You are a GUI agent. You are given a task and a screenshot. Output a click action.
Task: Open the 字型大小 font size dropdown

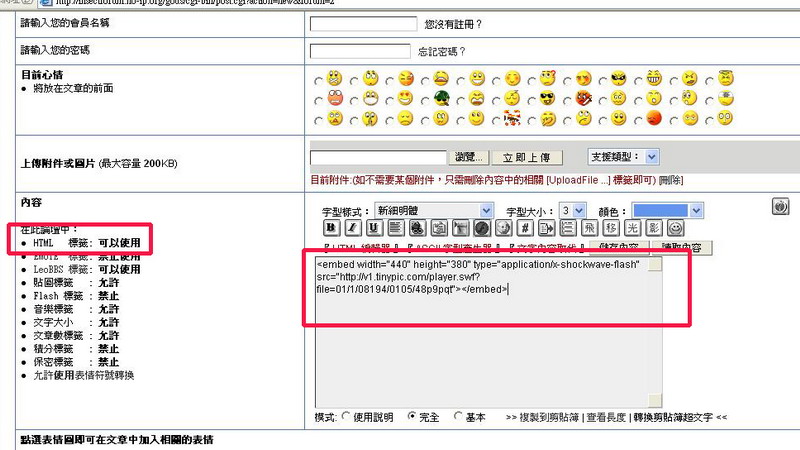pos(572,210)
